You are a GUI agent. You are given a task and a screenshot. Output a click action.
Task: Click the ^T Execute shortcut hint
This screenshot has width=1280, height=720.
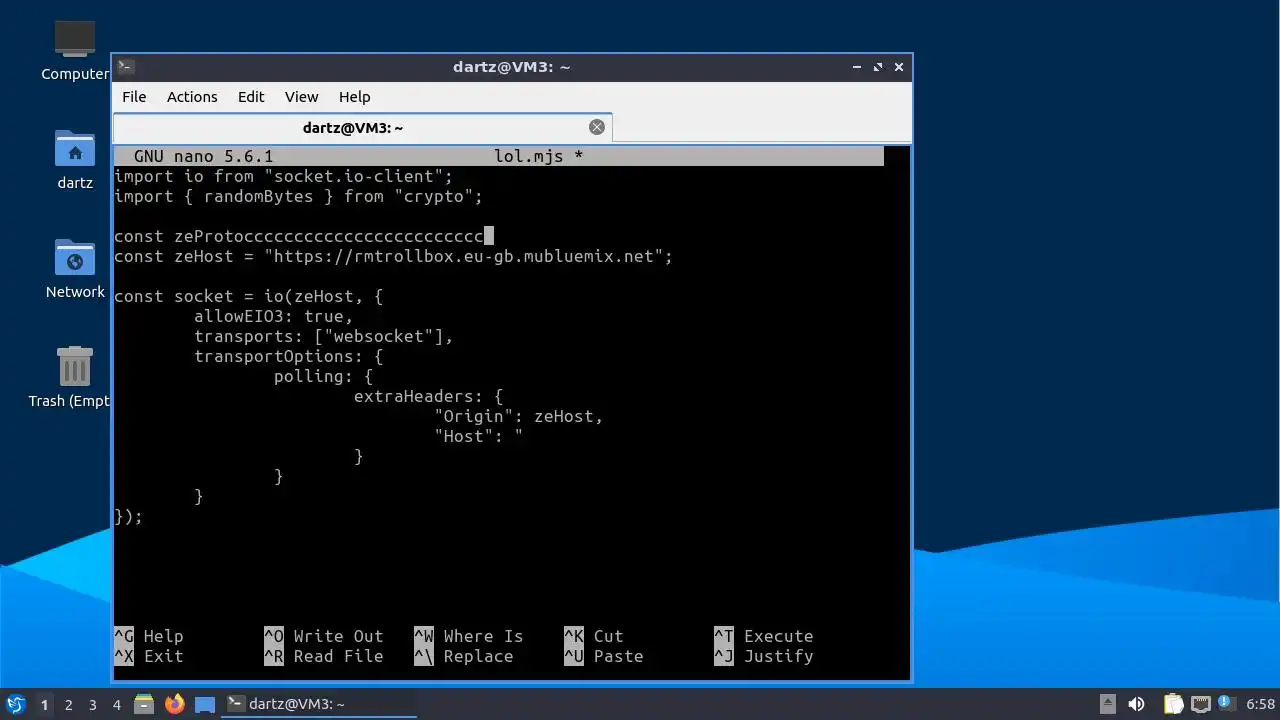(763, 636)
